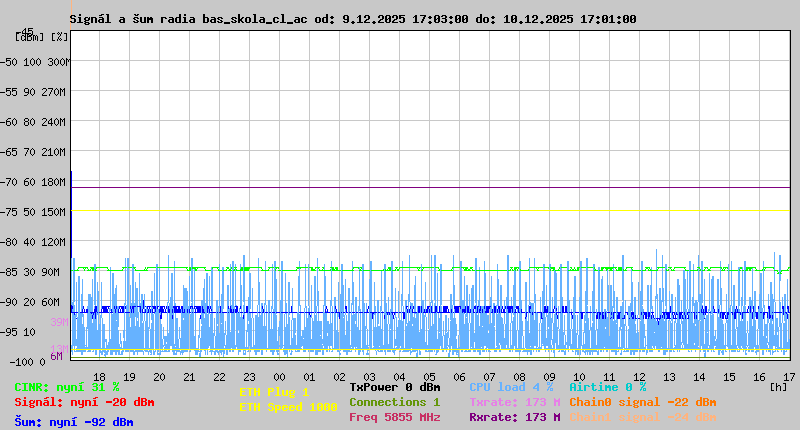
Task: Click hour '13' on the time axis
Action: click(x=669, y=377)
